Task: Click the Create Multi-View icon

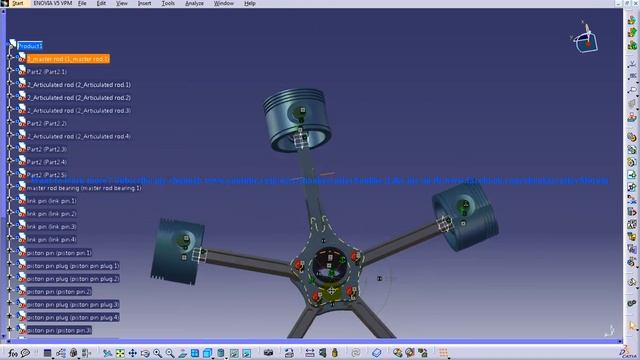Action: click(x=195, y=353)
